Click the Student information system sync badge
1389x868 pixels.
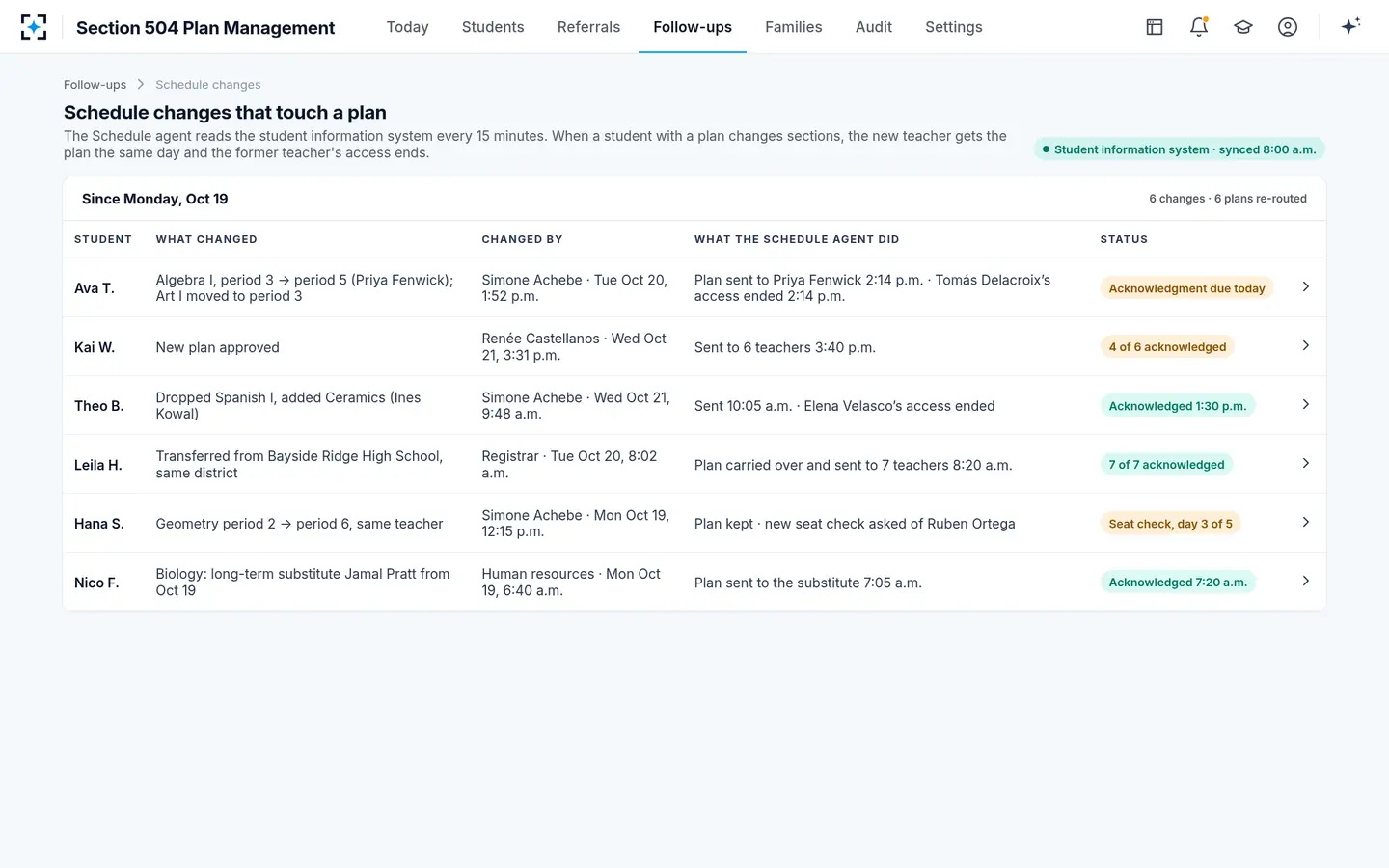pyautogui.click(x=1180, y=149)
